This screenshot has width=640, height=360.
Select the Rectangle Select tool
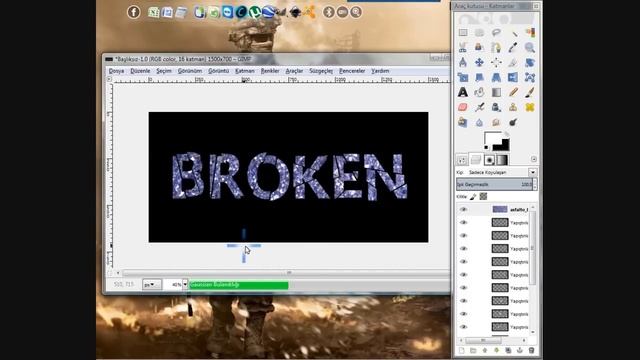click(463, 33)
